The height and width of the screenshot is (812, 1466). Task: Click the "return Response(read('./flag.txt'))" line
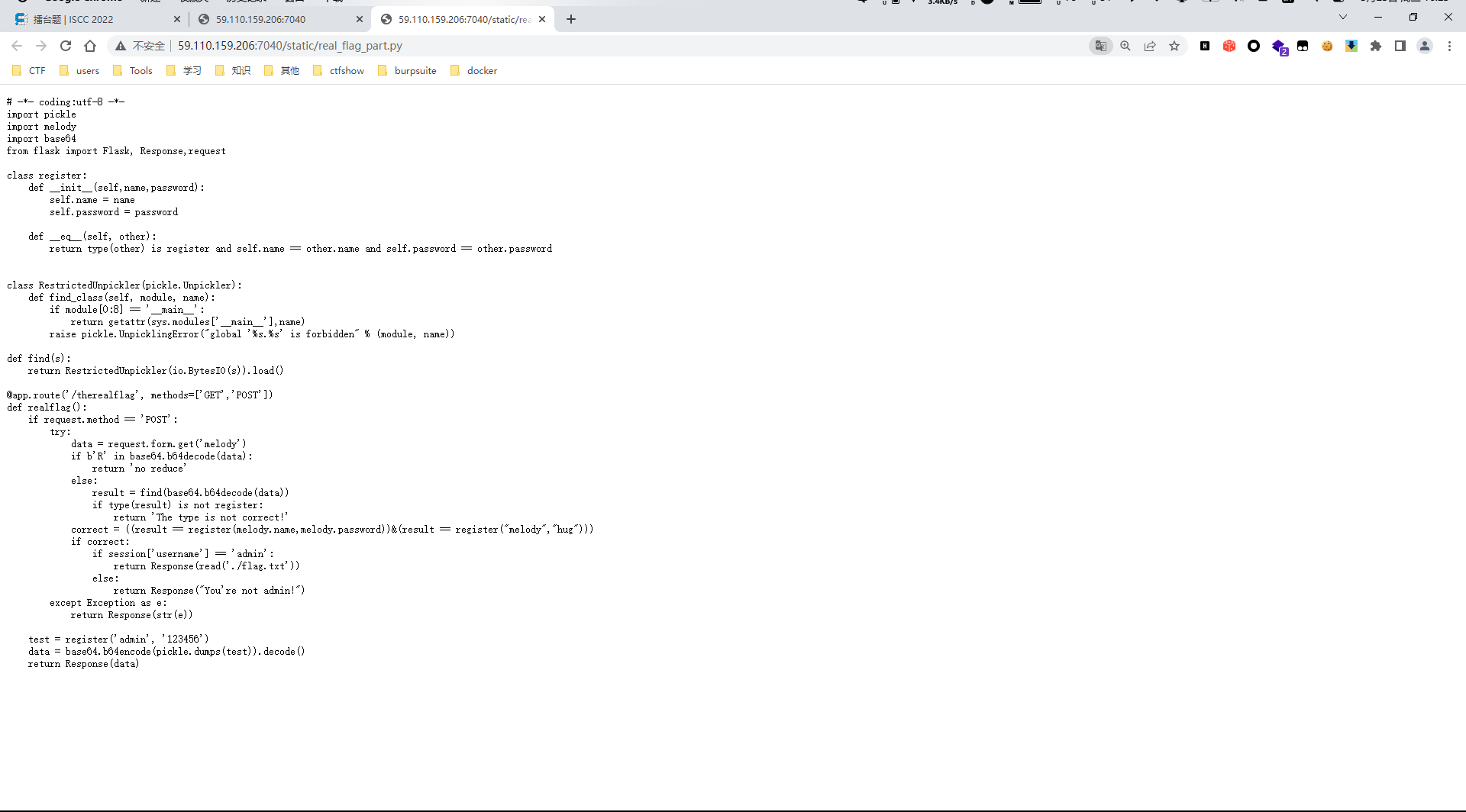[x=206, y=566]
